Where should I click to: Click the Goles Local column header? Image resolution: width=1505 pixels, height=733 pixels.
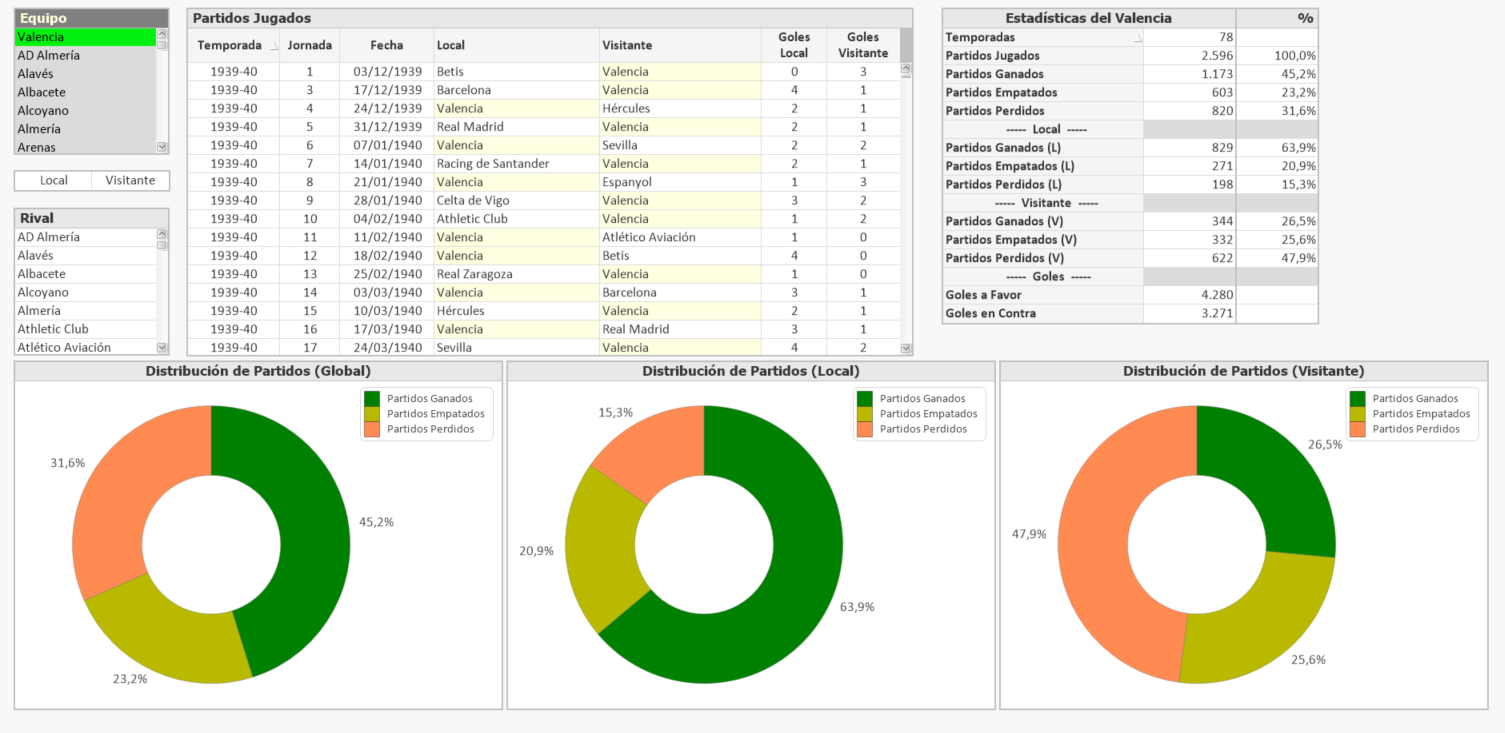coord(794,45)
